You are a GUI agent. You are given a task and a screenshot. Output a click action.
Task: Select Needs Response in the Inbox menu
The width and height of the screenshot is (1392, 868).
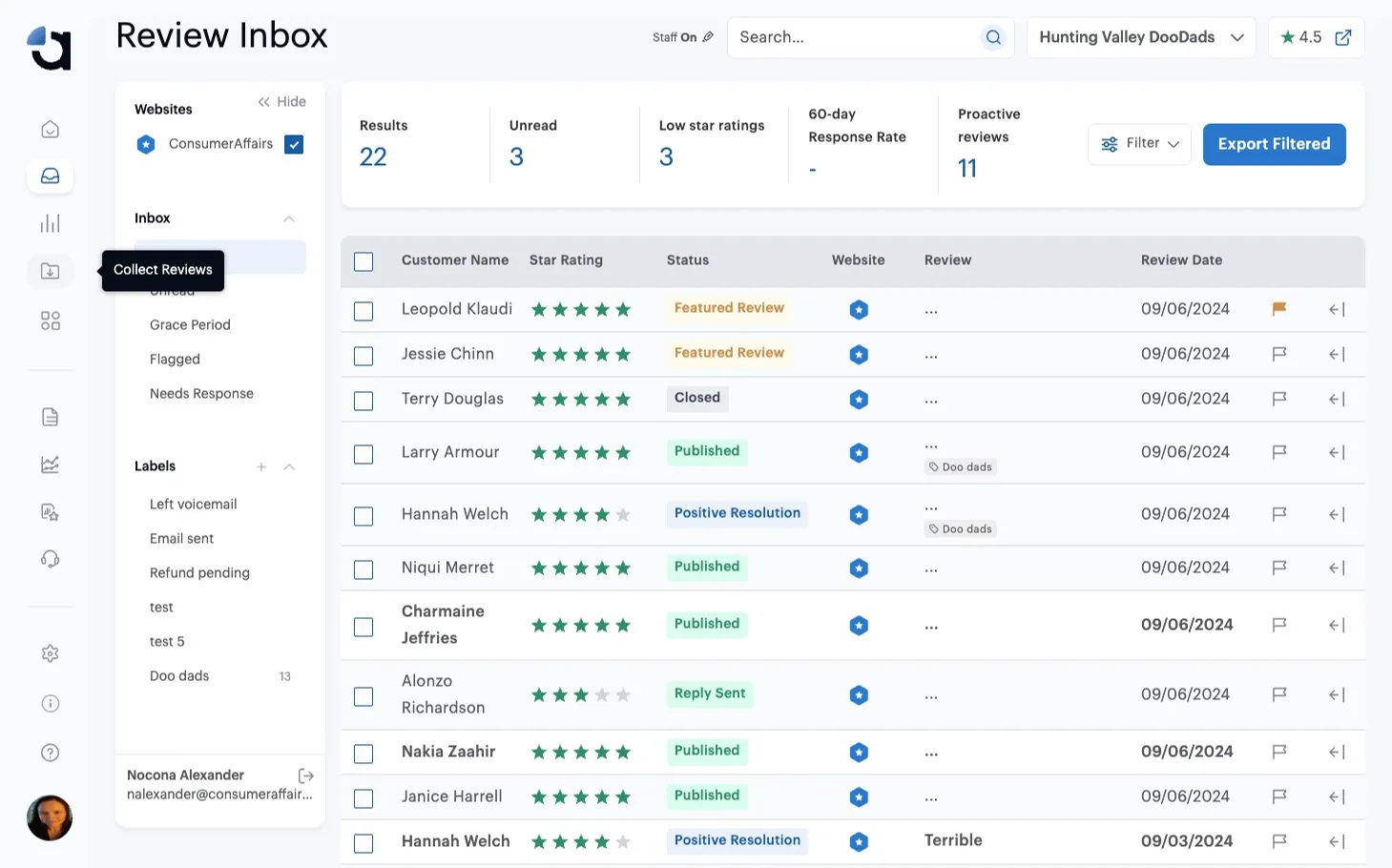(x=201, y=393)
